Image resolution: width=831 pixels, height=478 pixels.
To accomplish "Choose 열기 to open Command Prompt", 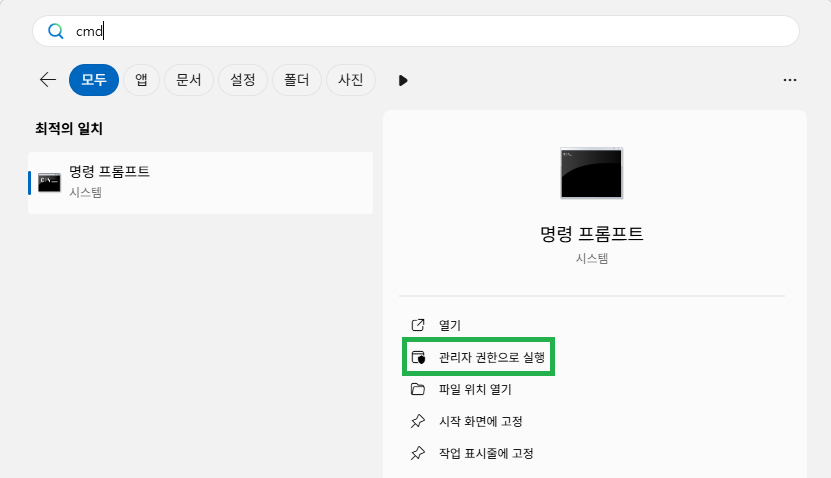I will tap(450, 325).
